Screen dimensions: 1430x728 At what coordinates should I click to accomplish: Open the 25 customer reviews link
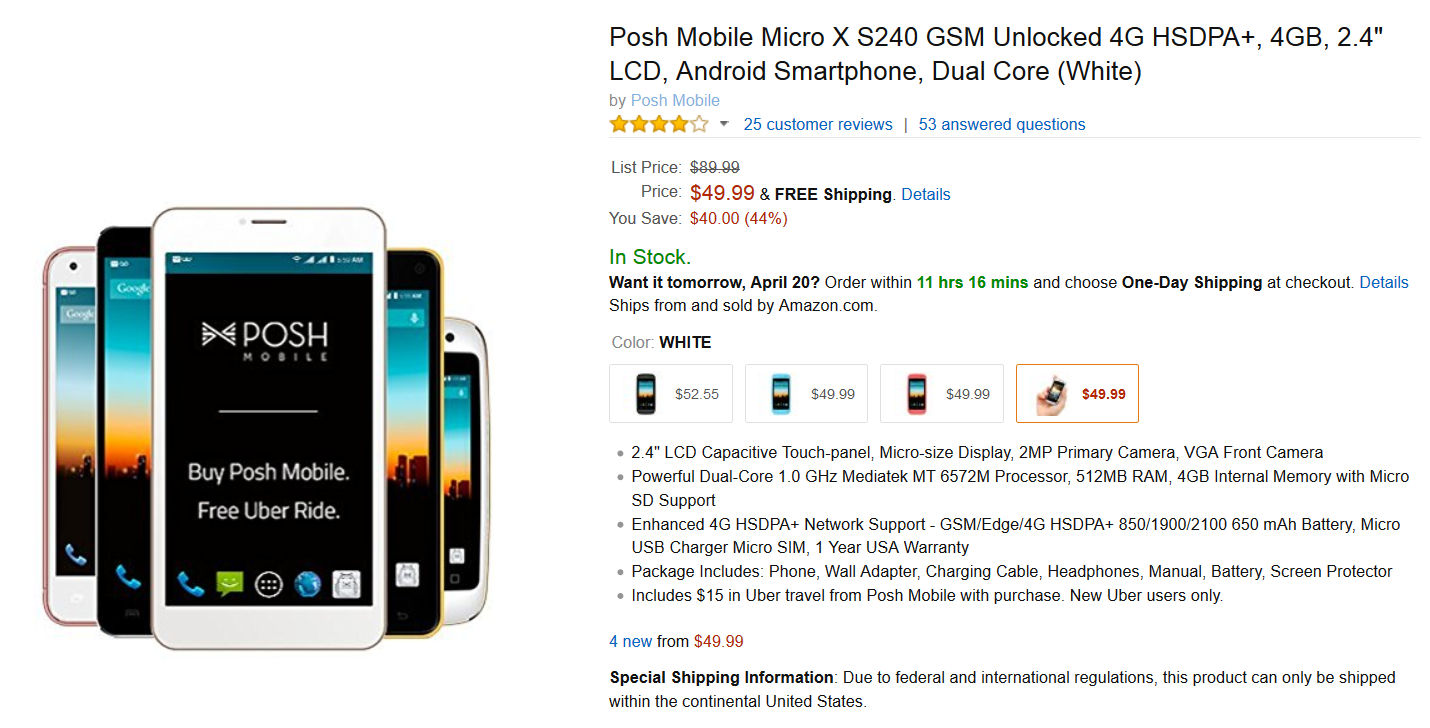818,124
